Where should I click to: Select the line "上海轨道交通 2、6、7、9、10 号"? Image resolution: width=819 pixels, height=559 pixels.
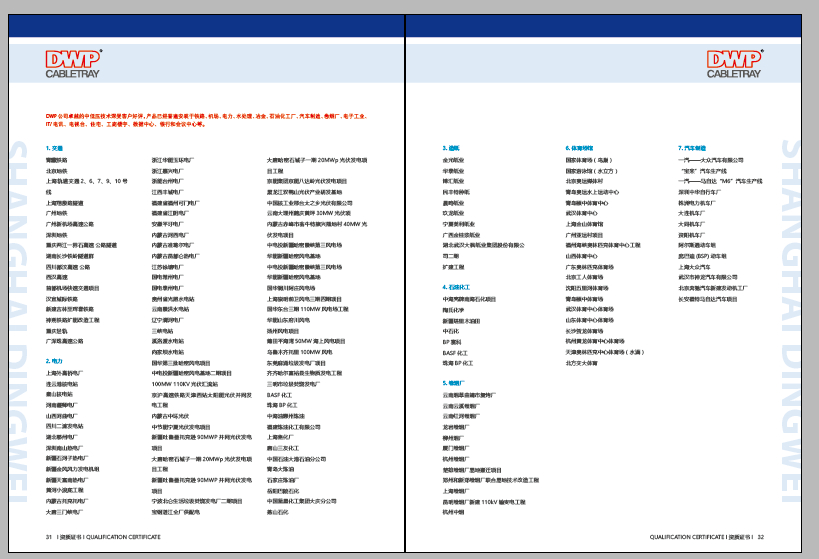(x=87, y=181)
